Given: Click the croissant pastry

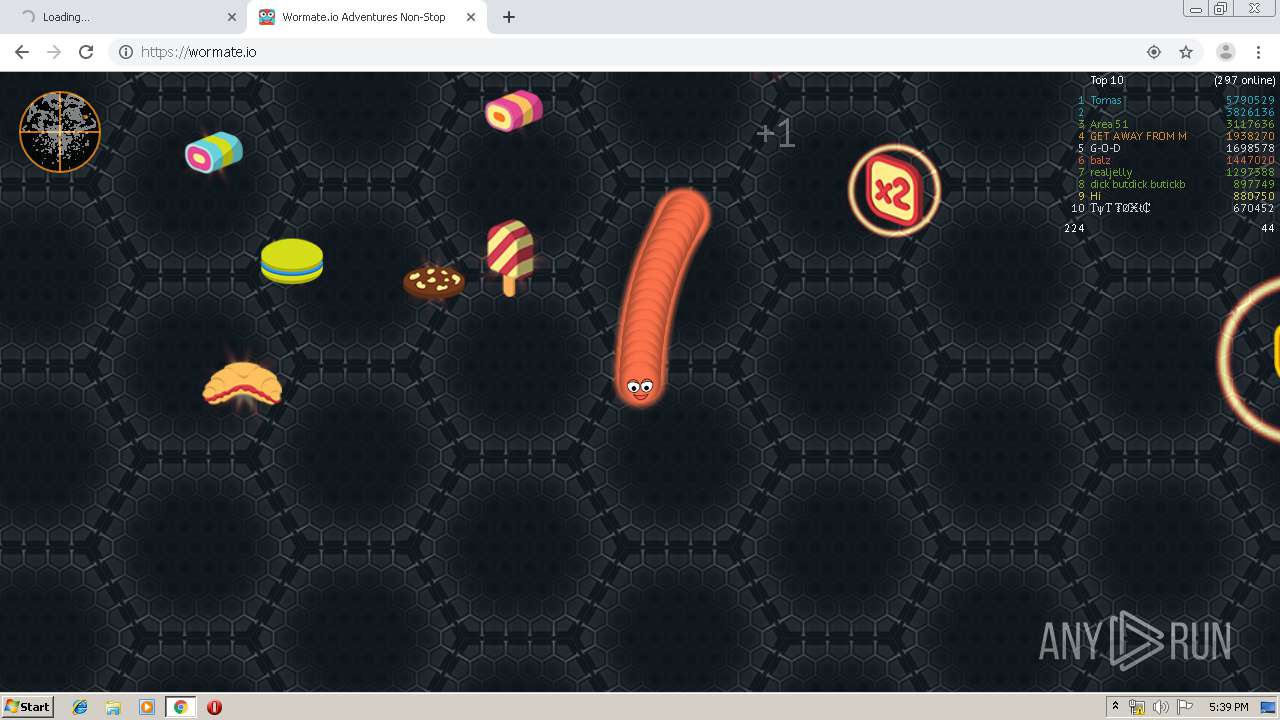Looking at the screenshot, I should click(242, 384).
